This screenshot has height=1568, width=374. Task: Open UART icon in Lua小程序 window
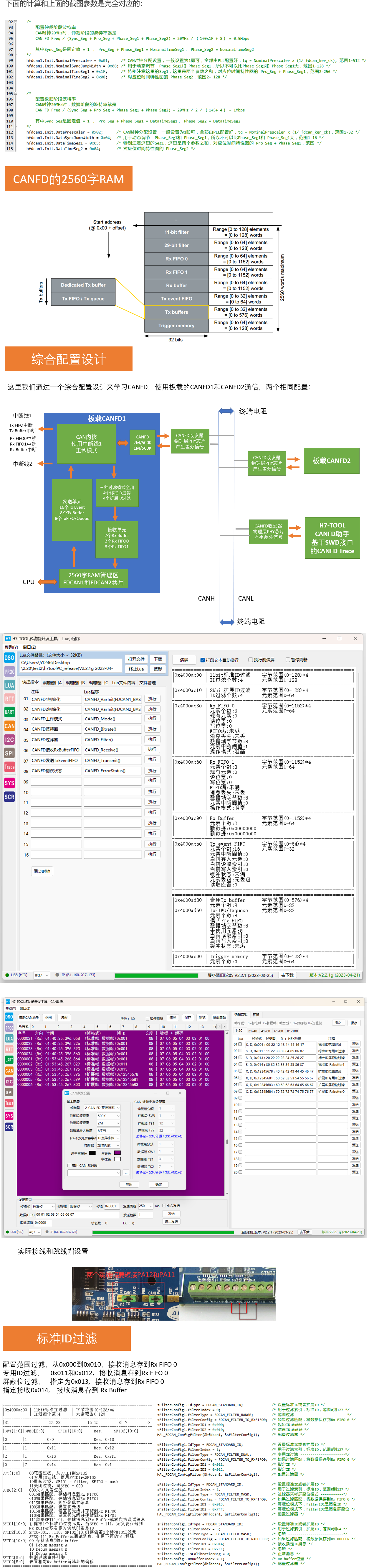[x=9, y=712]
